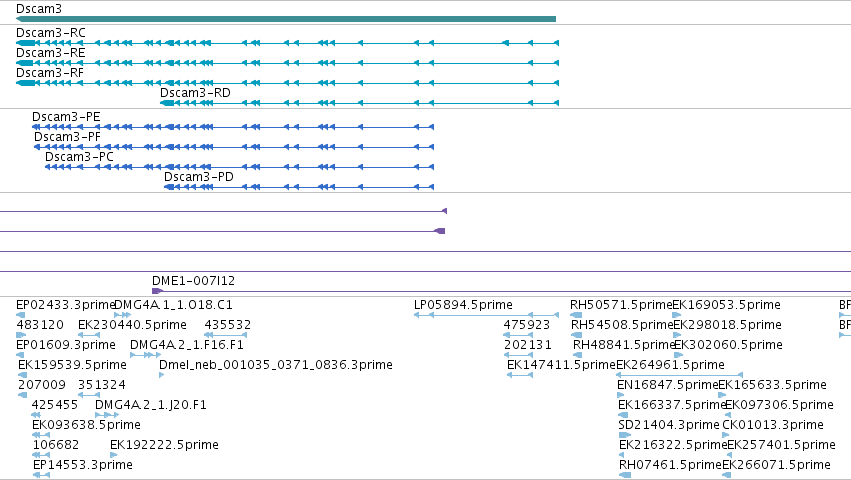The width and height of the screenshot is (851, 480).
Task: Click the EK147411.5prime EST label
Action: tap(561, 365)
